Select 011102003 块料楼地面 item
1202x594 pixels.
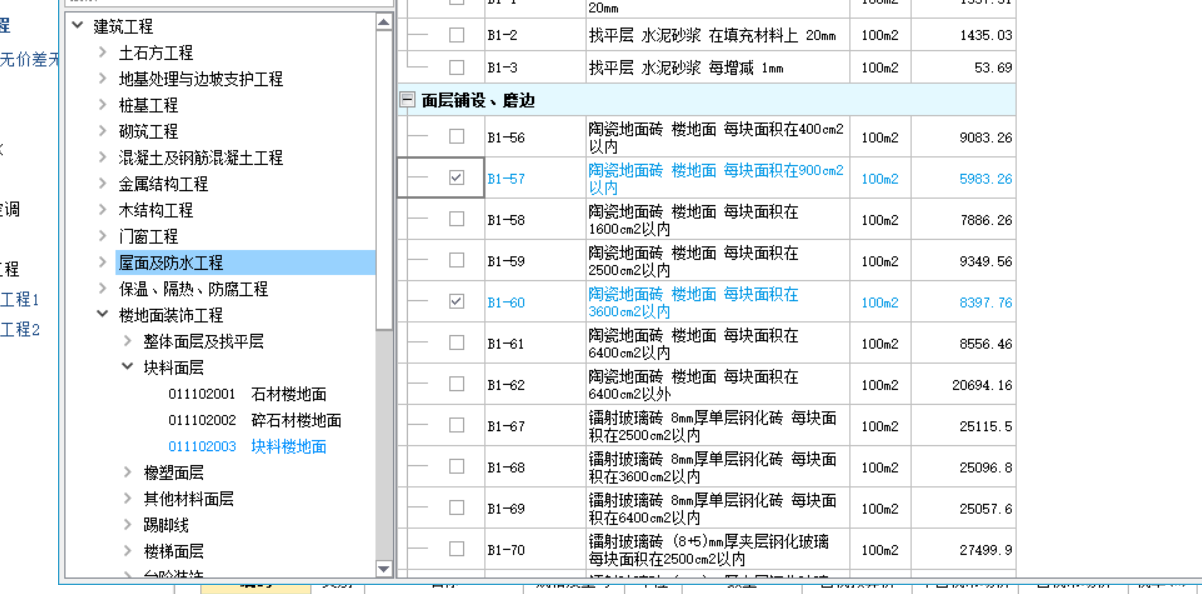pos(247,446)
